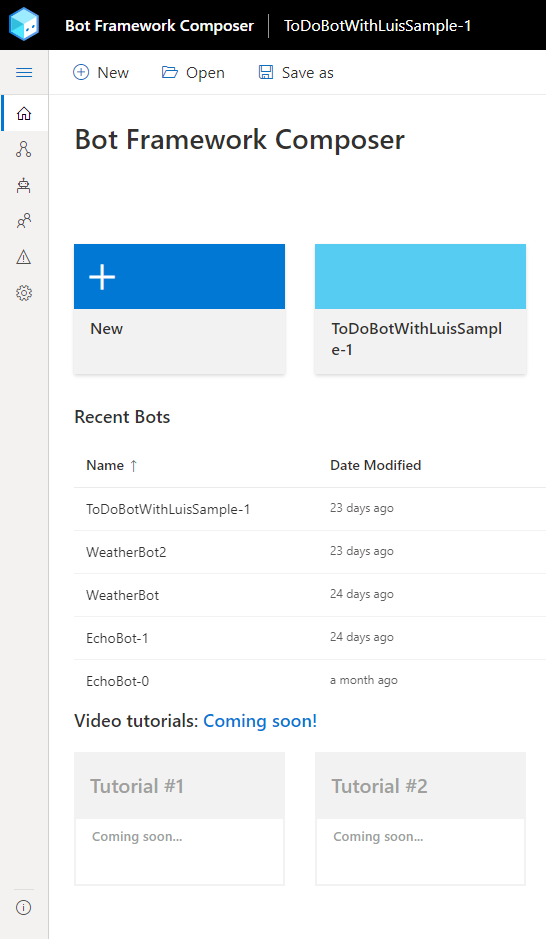Open the settings gear icon
This screenshot has width=546, height=939.
pos(24,293)
